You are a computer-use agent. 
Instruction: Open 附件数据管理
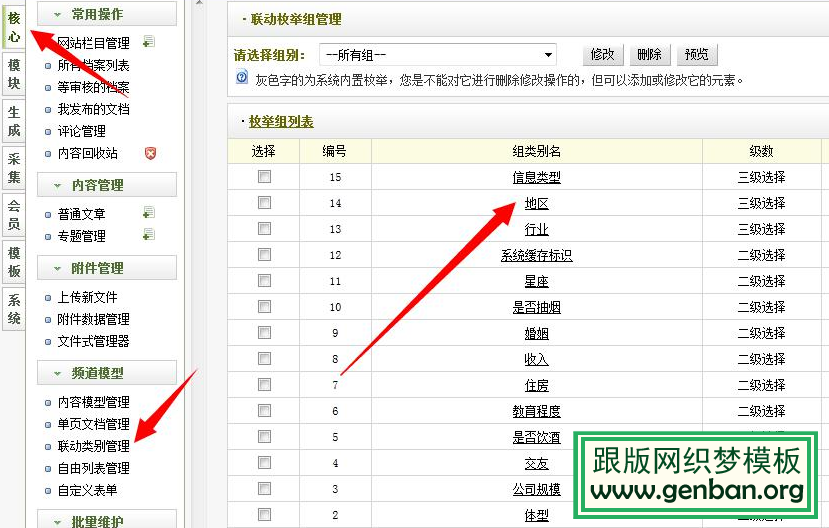pos(94,319)
